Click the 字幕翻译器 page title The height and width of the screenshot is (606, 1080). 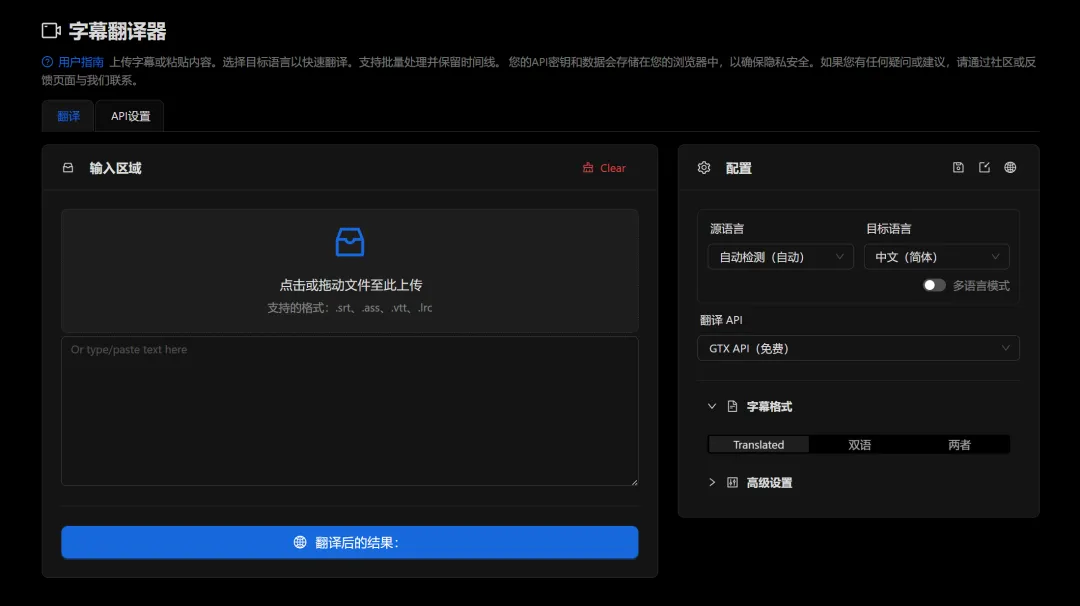(x=117, y=31)
